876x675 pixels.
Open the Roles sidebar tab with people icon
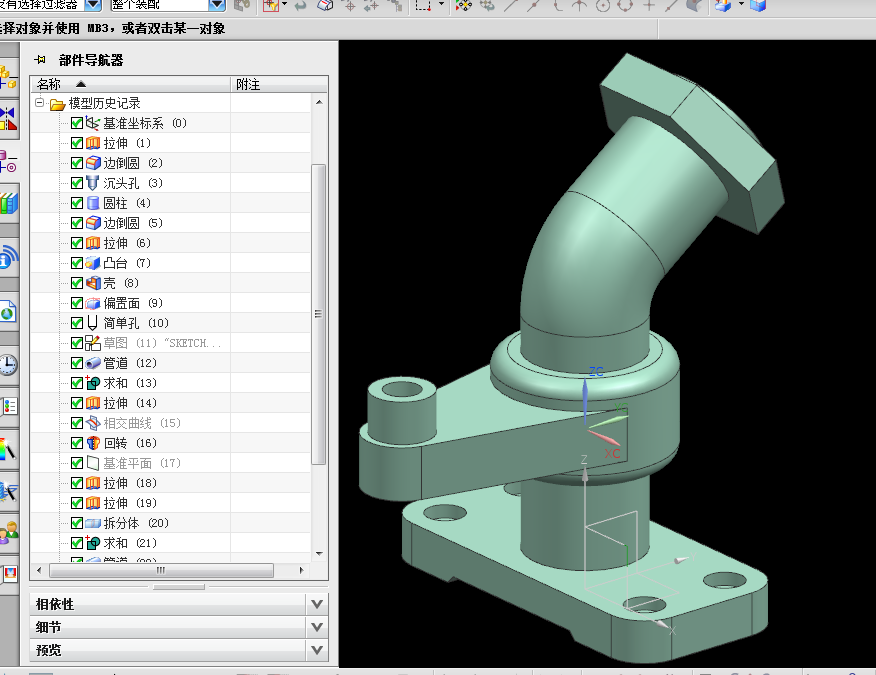[8, 531]
